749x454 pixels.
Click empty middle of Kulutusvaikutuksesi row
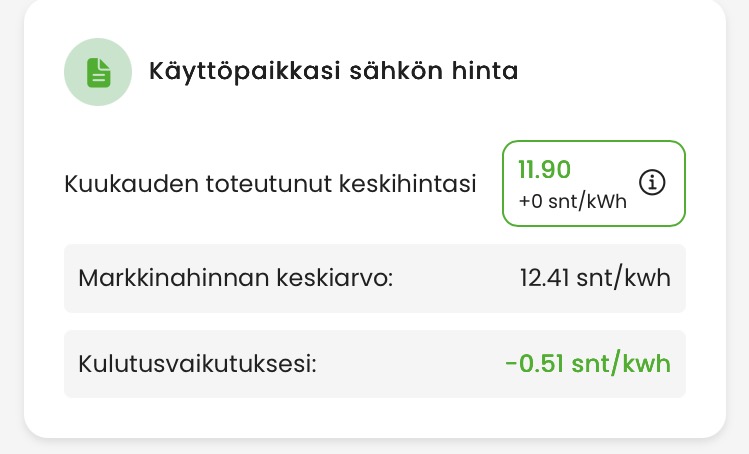coord(410,362)
